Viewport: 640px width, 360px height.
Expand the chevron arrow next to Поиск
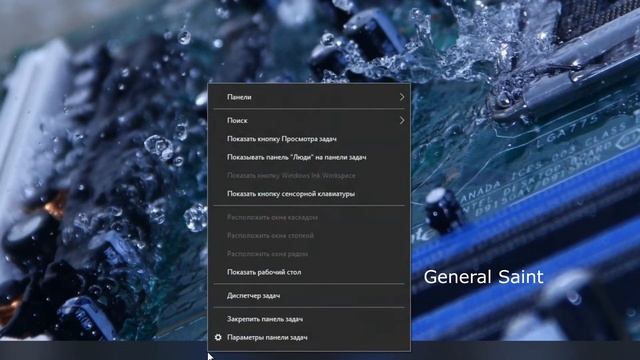tap(402, 120)
